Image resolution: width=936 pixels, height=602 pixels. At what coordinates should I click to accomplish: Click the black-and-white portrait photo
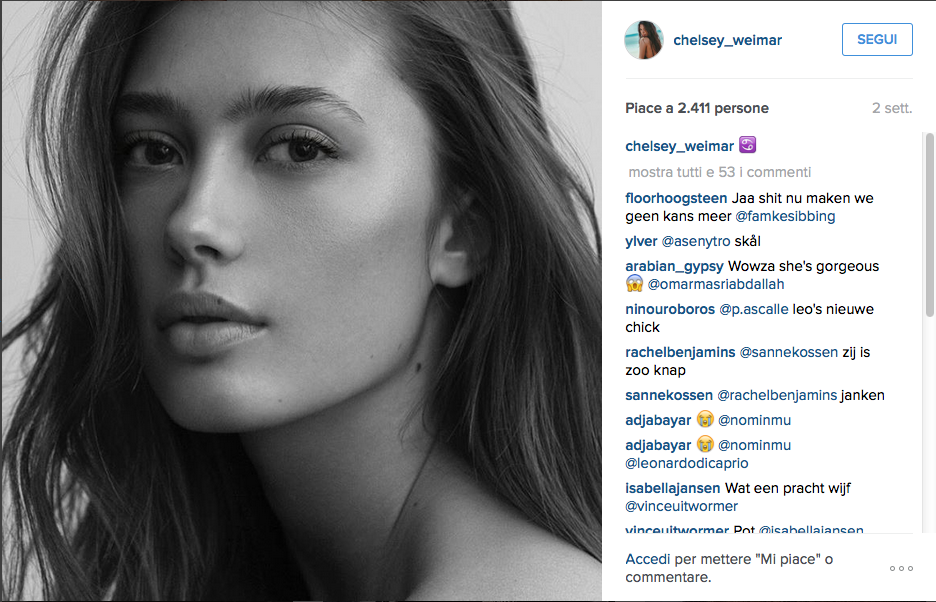(301, 300)
